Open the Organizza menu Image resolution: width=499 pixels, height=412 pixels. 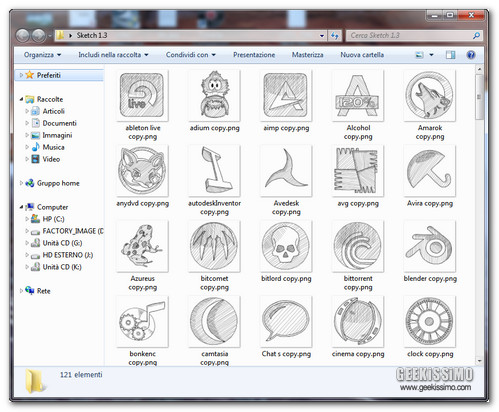pyautogui.click(x=42, y=55)
